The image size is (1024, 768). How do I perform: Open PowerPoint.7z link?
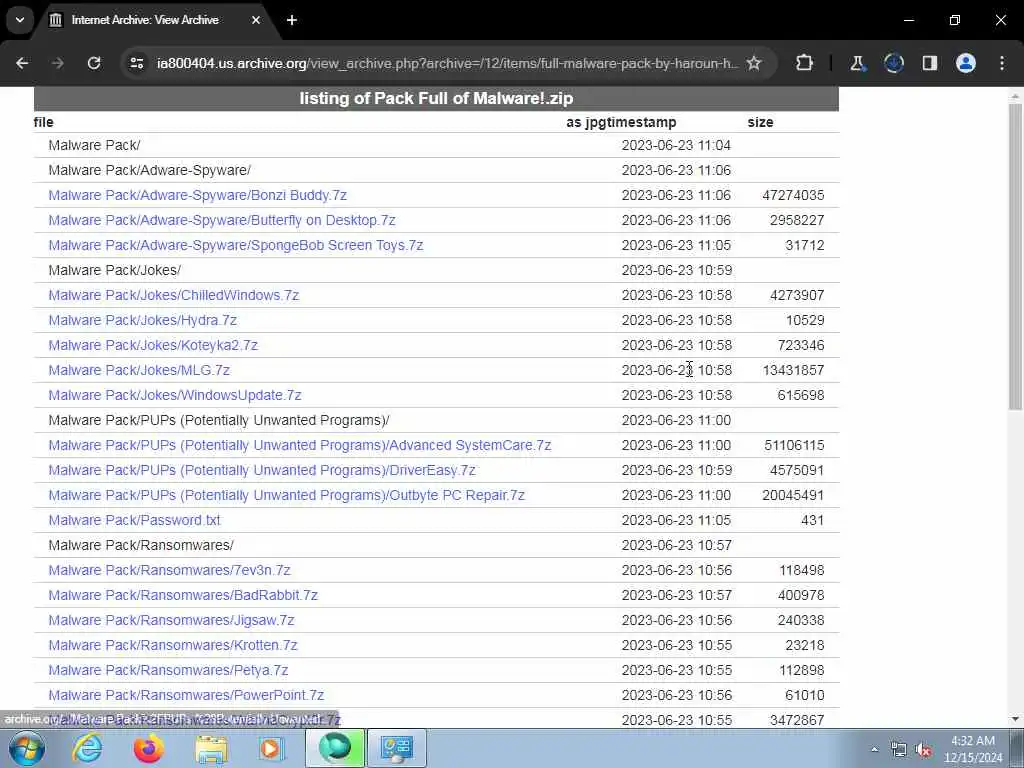click(186, 696)
